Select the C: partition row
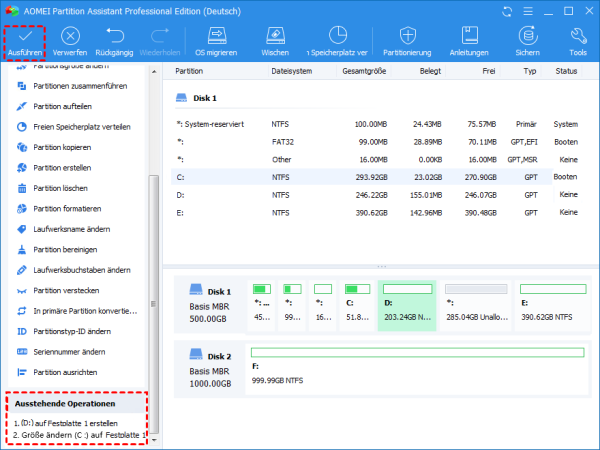This screenshot has width=600, height=450. coord(377,177)
